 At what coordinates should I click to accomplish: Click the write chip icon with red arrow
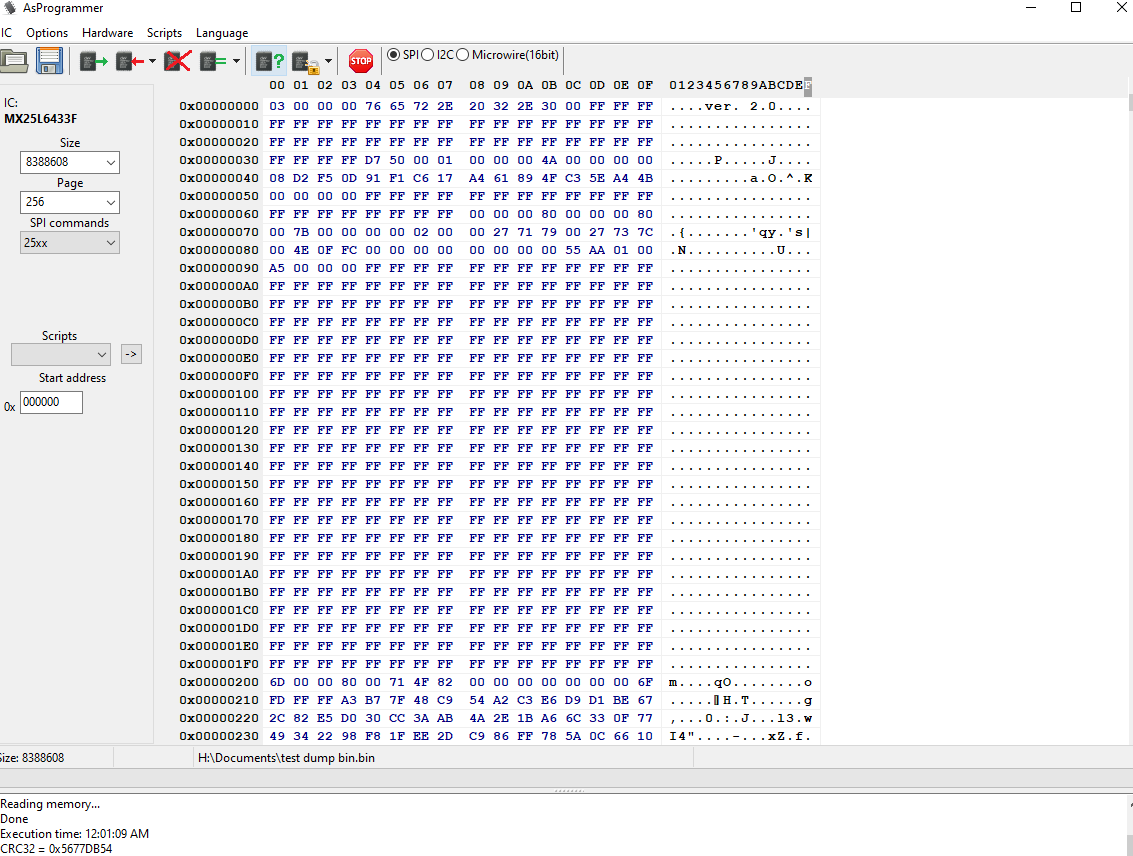coord(129,62)
